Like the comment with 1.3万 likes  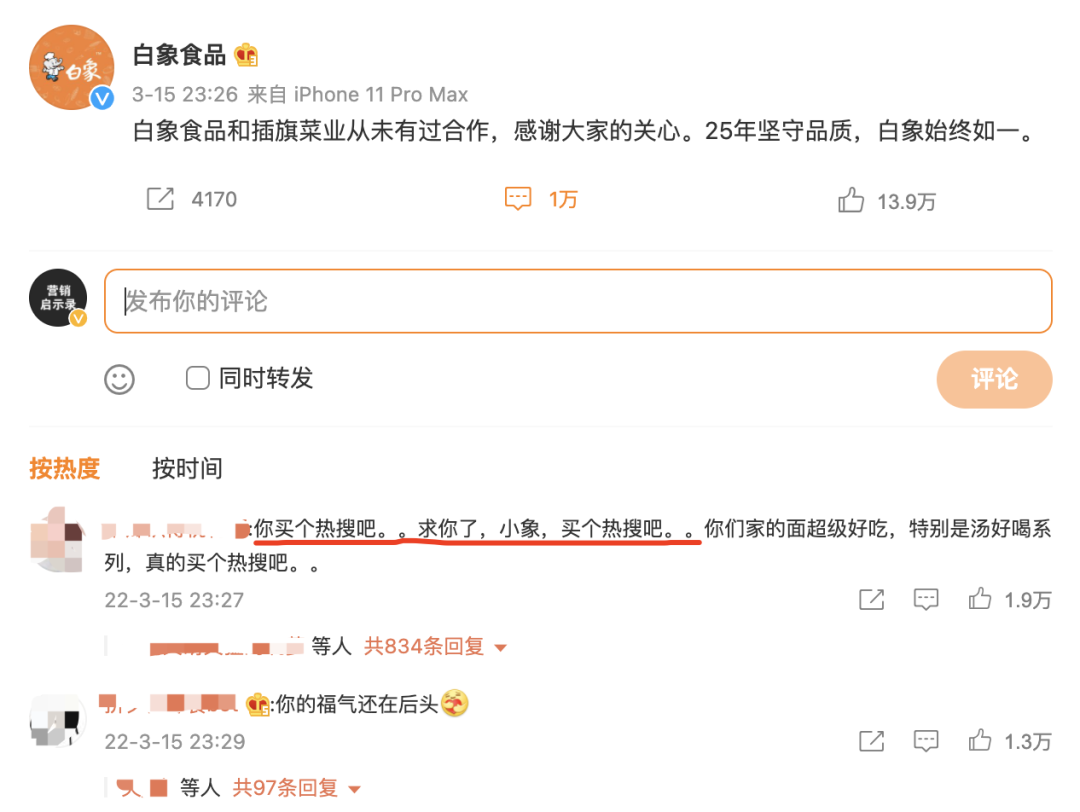coord(980,741)
